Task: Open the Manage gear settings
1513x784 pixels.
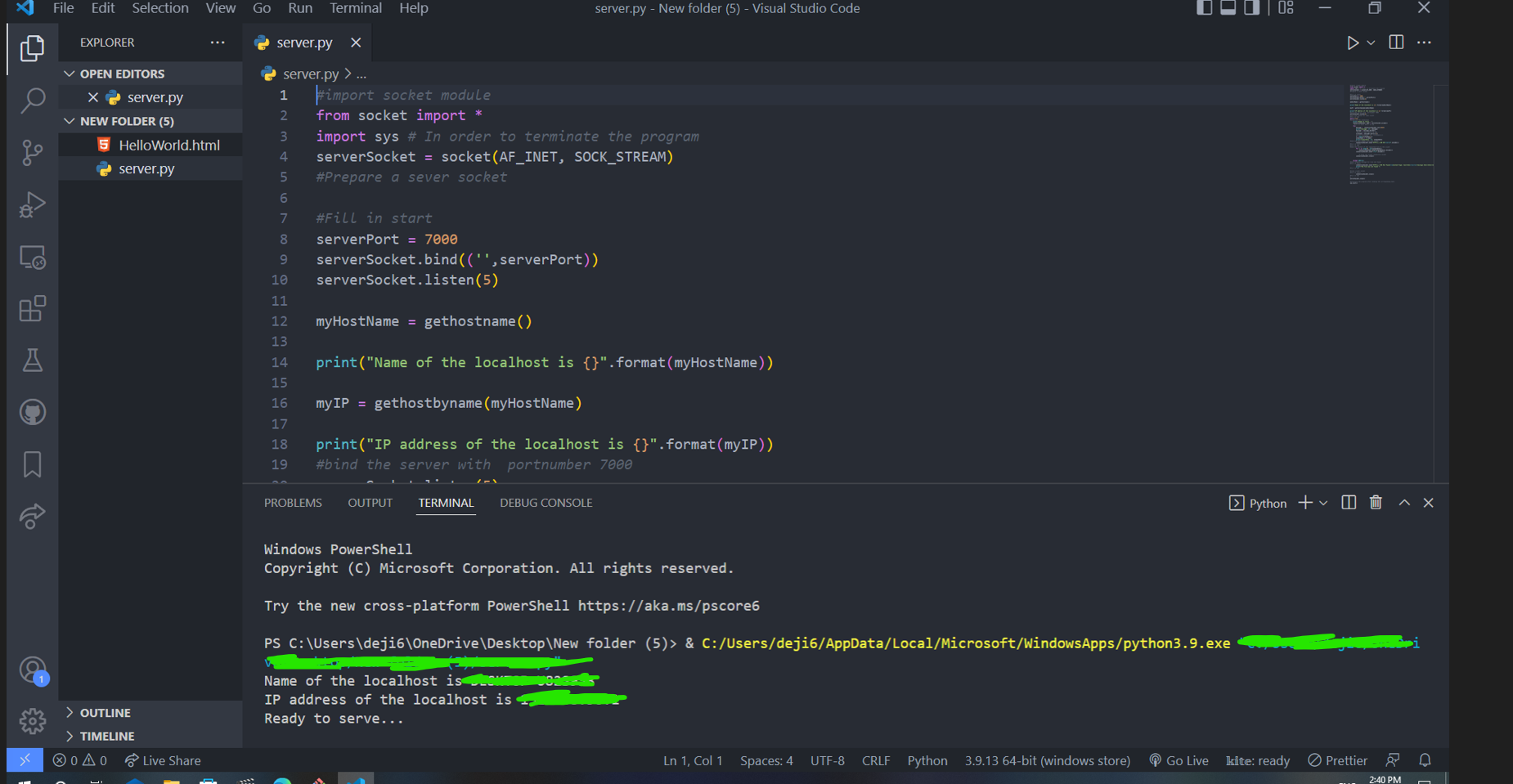Action: [x=32, y=721]
